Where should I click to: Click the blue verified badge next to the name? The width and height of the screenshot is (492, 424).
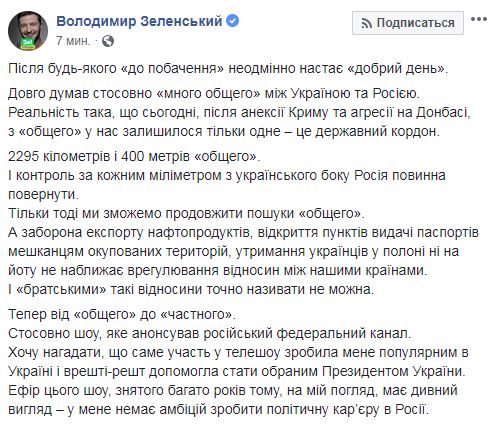coord(233,21)
